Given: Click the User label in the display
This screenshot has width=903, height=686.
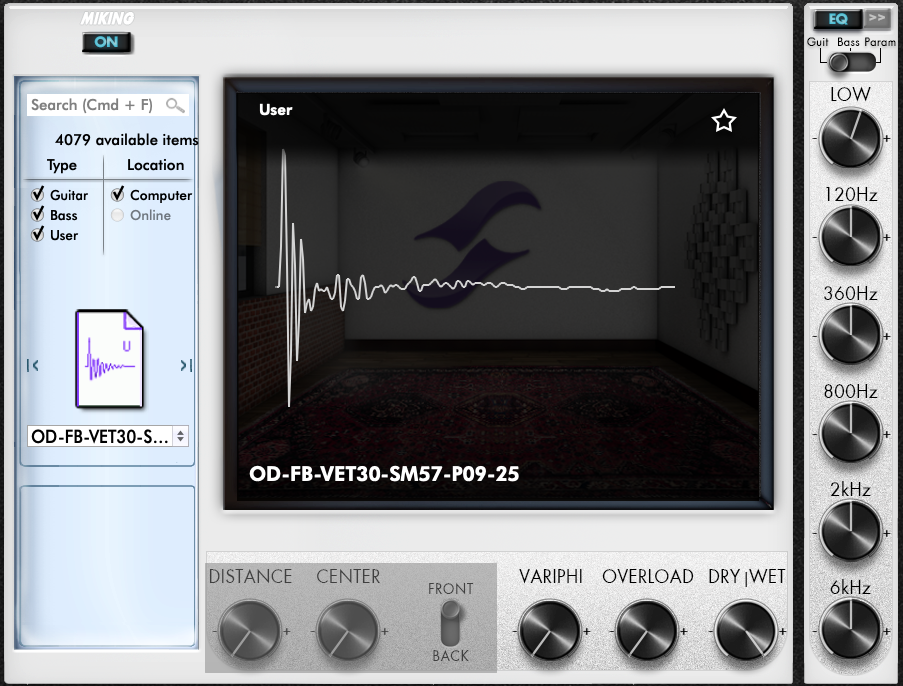Looking at the screenshot, I should tap(276, 110).
